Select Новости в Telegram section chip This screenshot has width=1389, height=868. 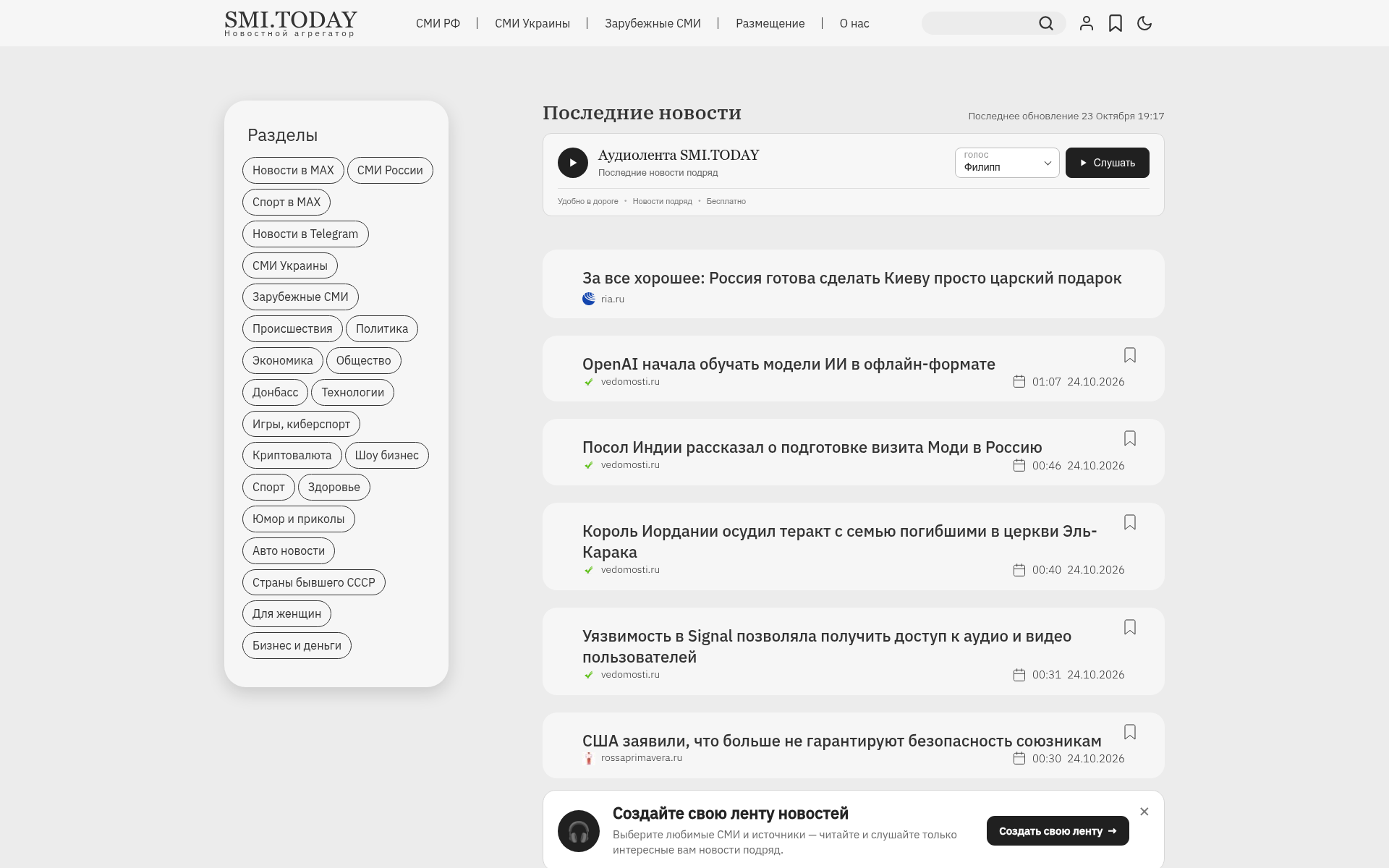point(305,234)
